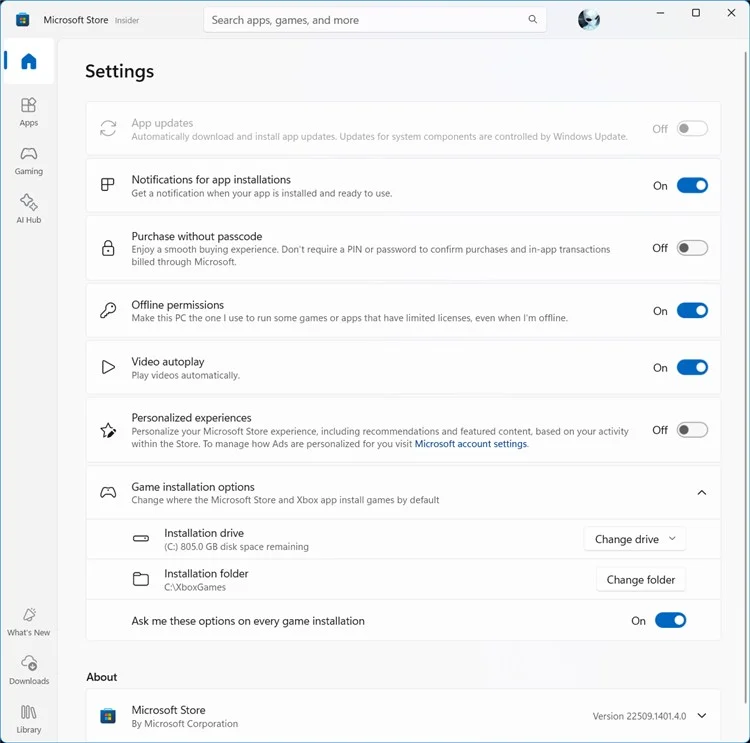The image size is (750, 743).
Task: Open the Change drive dropdown
Action: (x=635, y=539)
